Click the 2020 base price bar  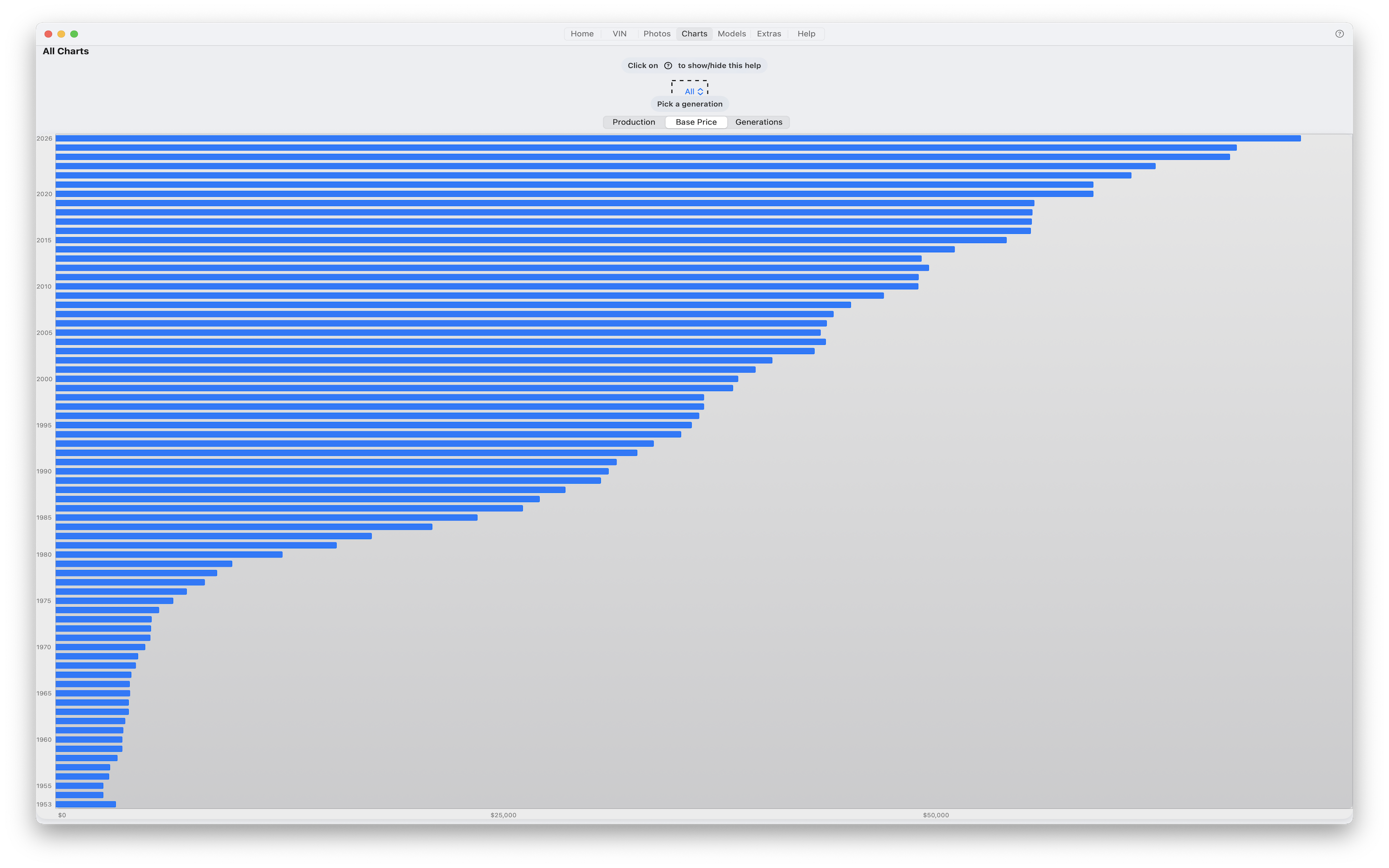pyautogui.click(x=574, y=194)
